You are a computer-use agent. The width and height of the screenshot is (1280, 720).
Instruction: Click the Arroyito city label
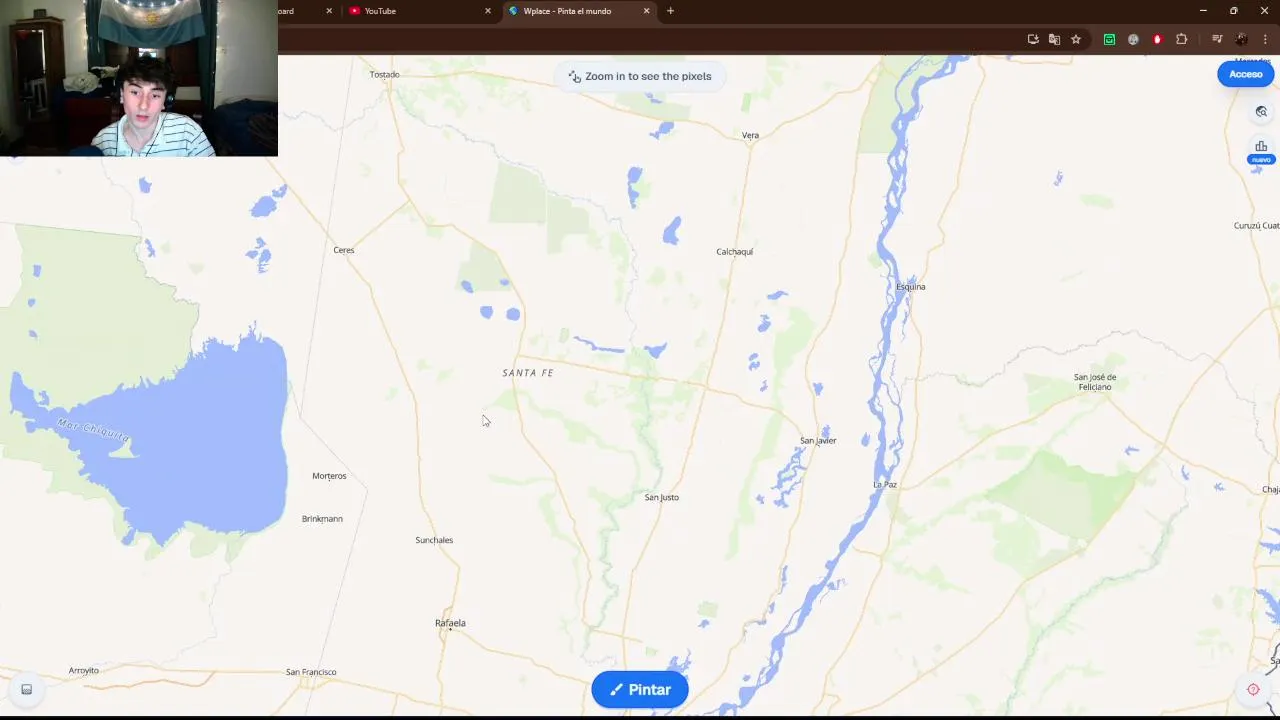tap(84, 670)
